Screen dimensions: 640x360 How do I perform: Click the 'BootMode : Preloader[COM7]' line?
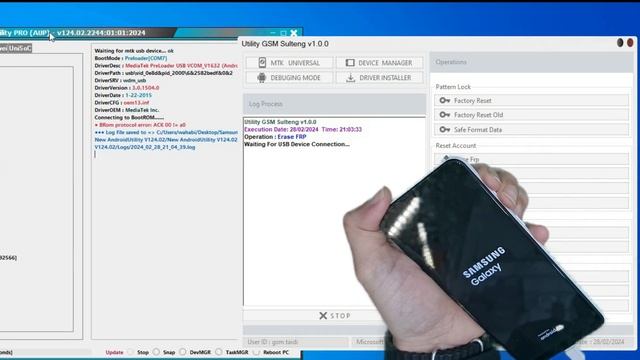(x=131, y=58)
